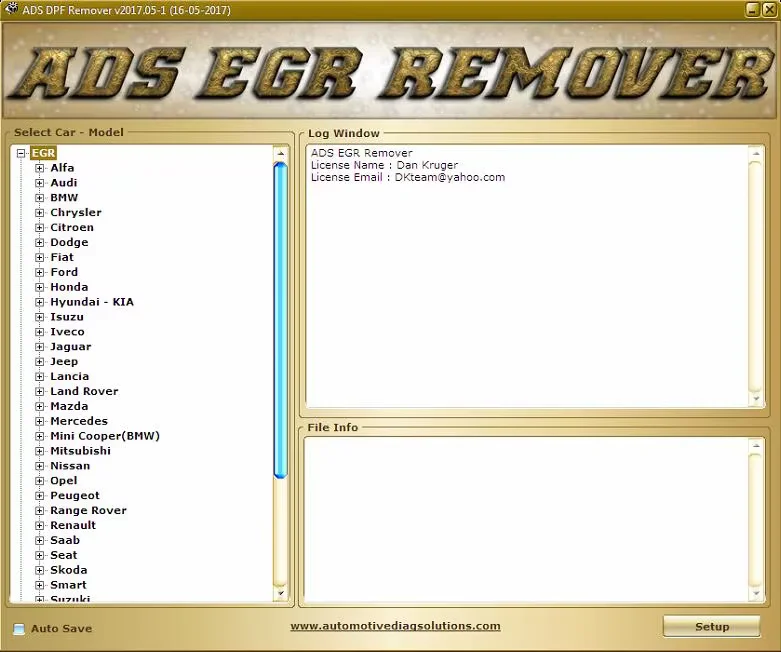Select Renault in car list

pyautogui.click(x=73, y=525)
